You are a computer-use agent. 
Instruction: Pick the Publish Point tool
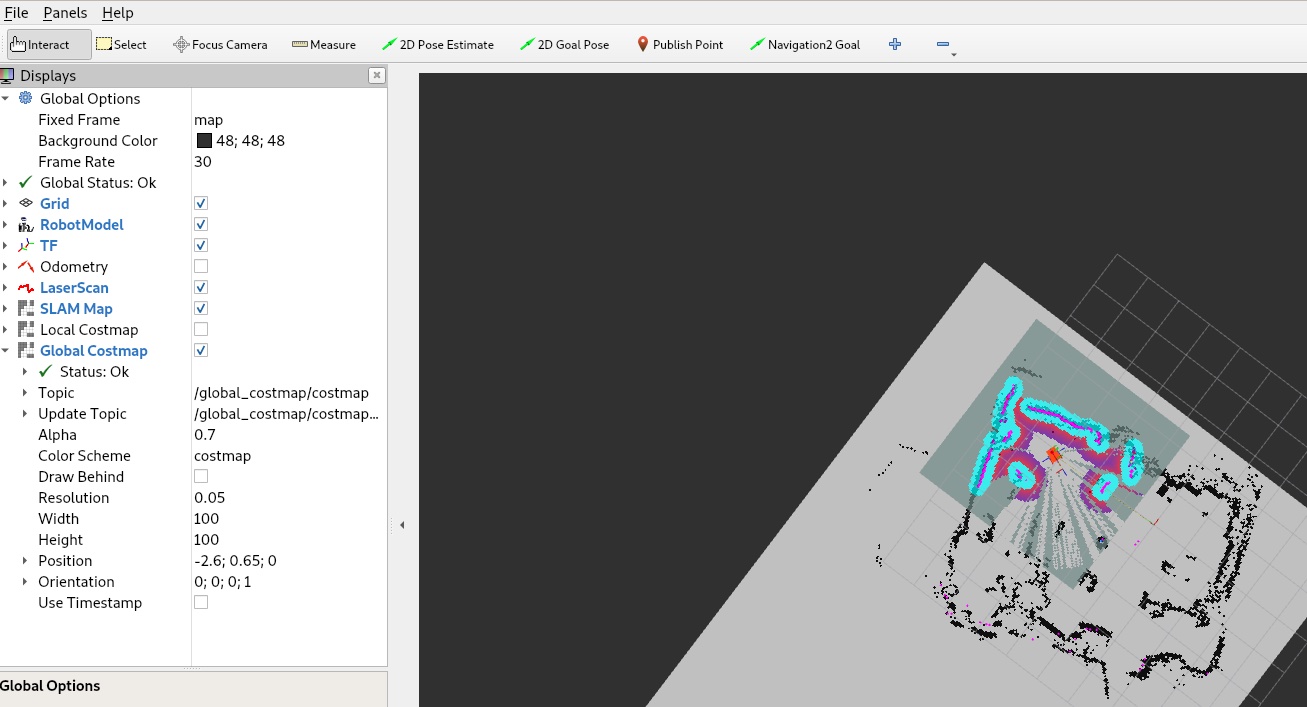click(680, 44)
